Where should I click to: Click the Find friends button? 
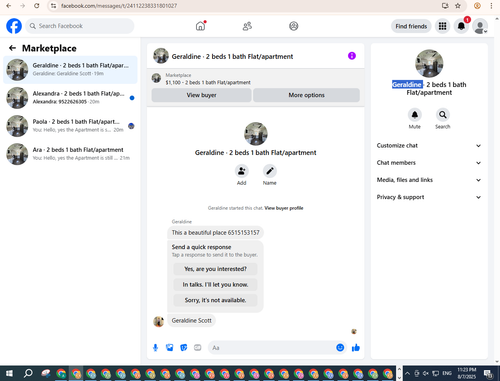click(x=411, y=26)
